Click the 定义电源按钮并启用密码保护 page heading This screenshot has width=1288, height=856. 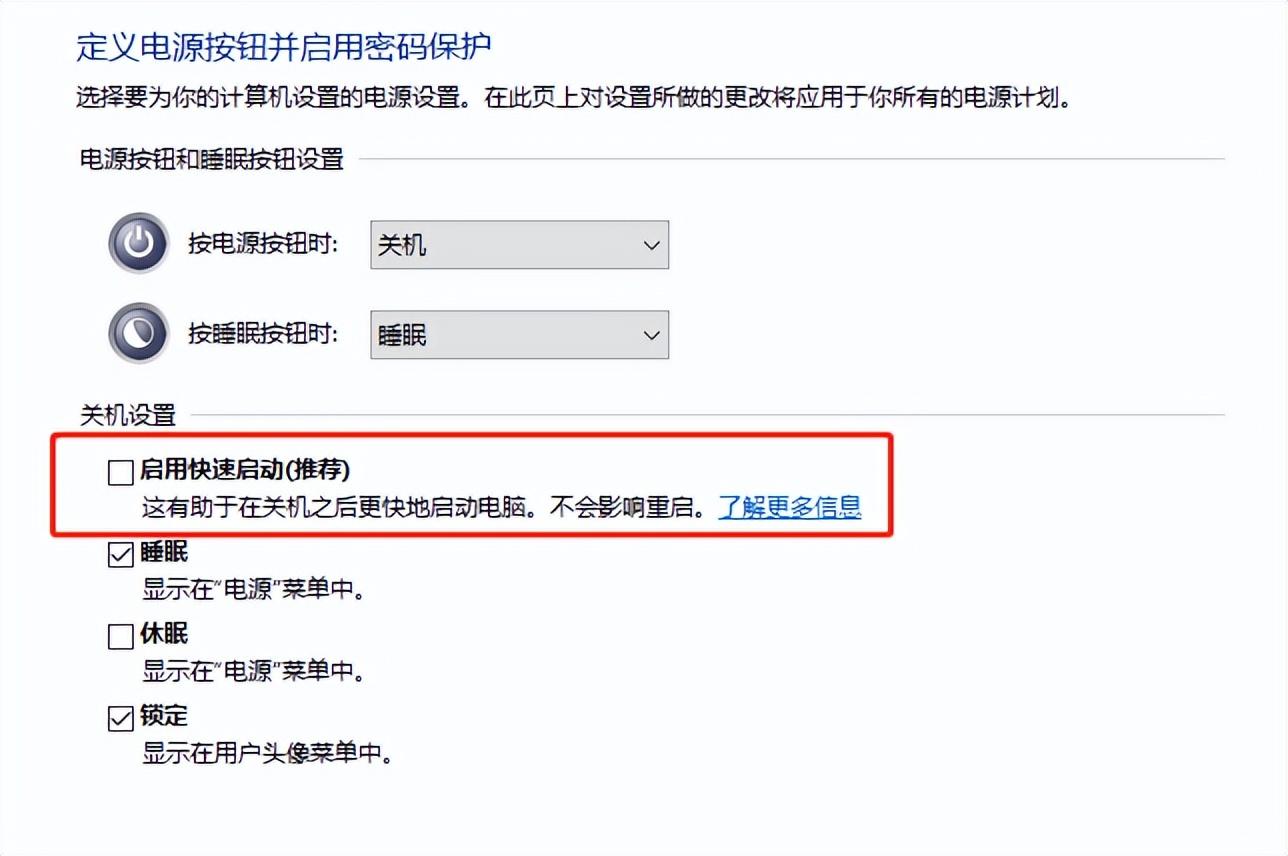284,46
